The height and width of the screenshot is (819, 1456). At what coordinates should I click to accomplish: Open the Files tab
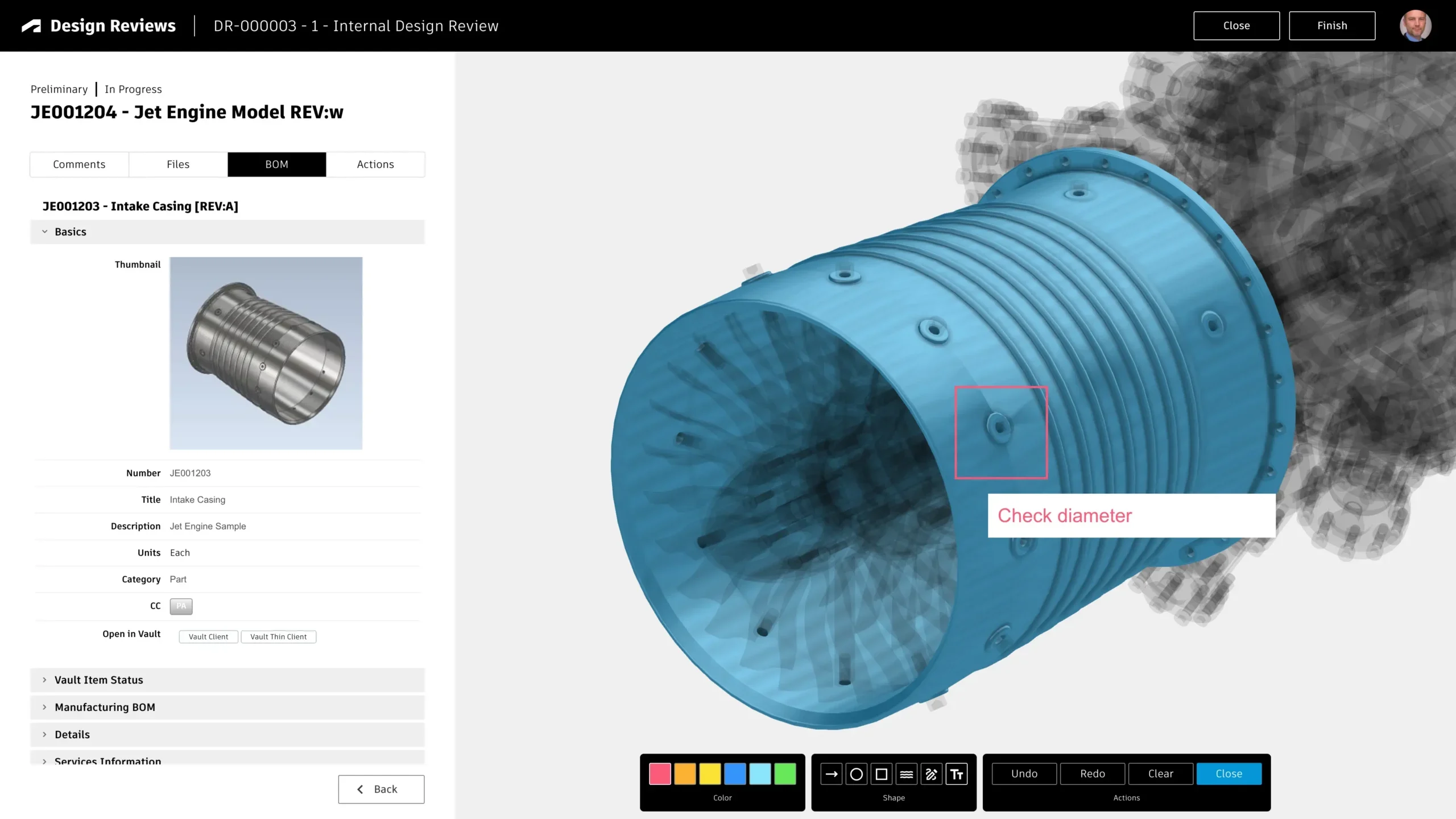tap(178, 164)
